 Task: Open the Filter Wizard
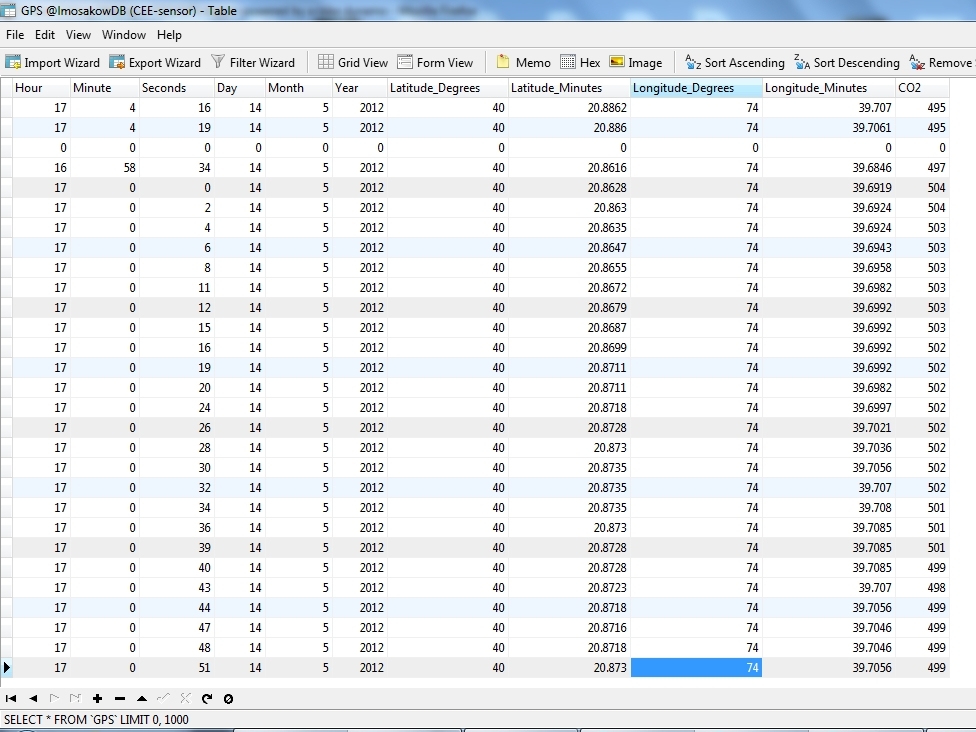(253, 62)
